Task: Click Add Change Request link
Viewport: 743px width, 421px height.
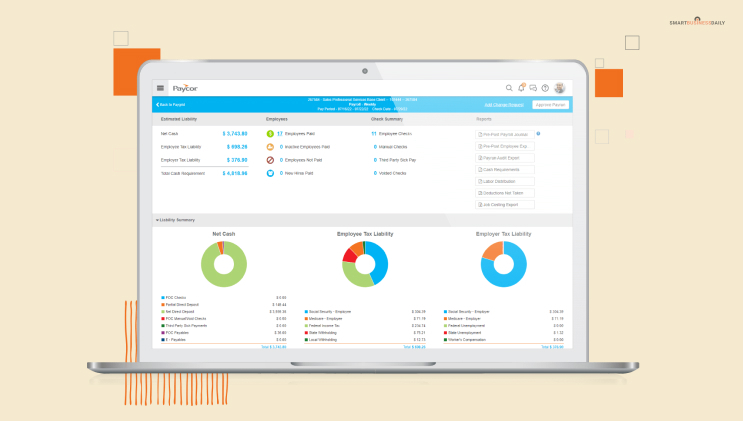Action: [x=504, y=105]
